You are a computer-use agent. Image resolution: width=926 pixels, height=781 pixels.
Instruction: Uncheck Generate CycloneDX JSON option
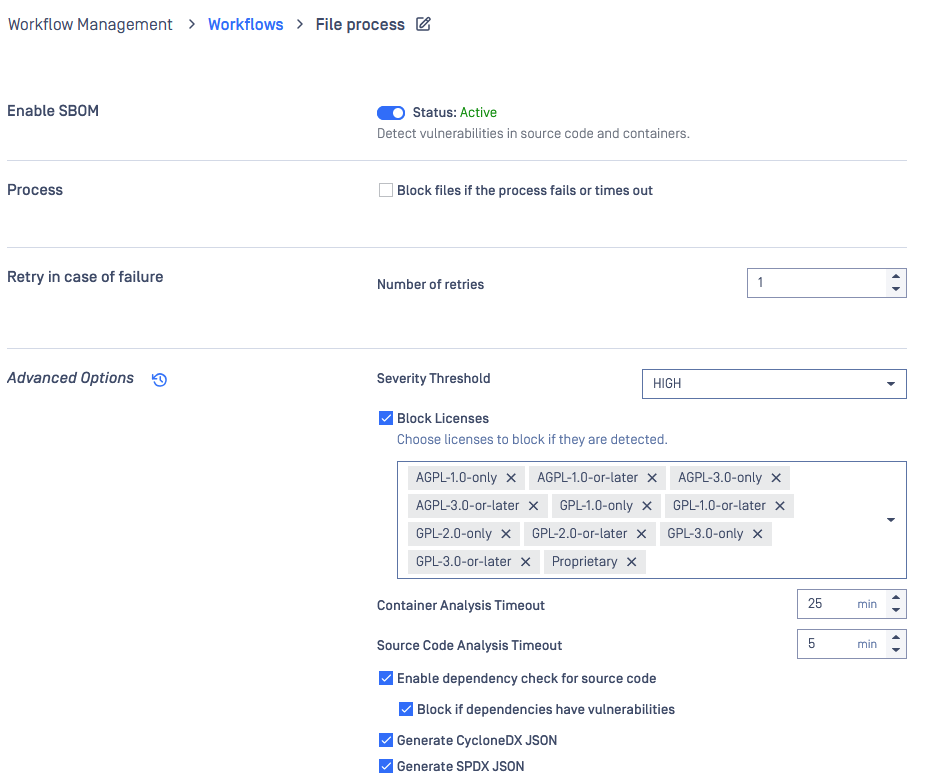(x=386, y=740)
